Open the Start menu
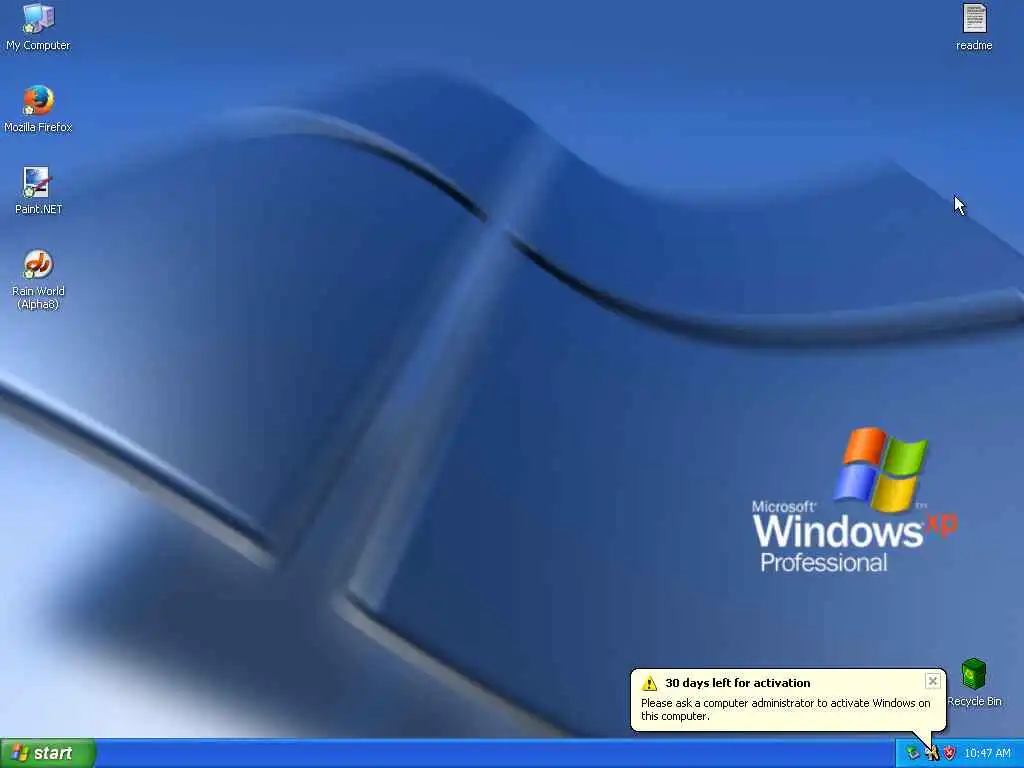The image size is (1024, 768). 48,753
